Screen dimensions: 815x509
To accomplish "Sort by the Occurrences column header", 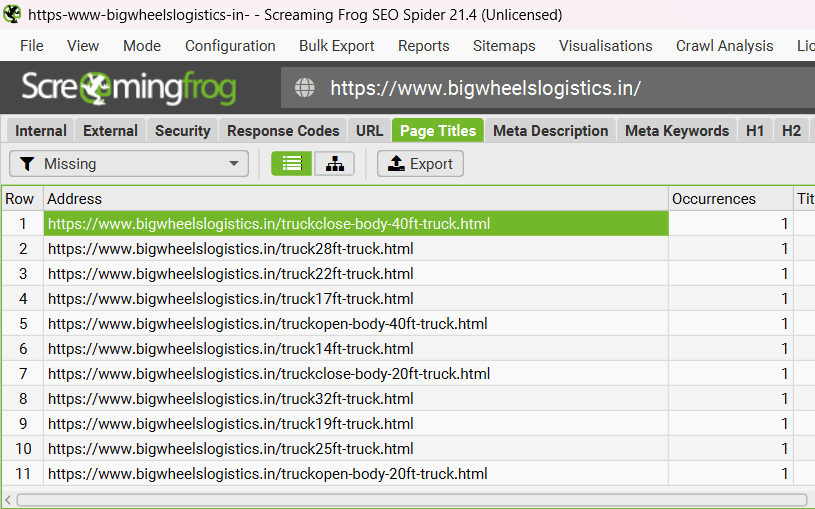I will (731, 199).
